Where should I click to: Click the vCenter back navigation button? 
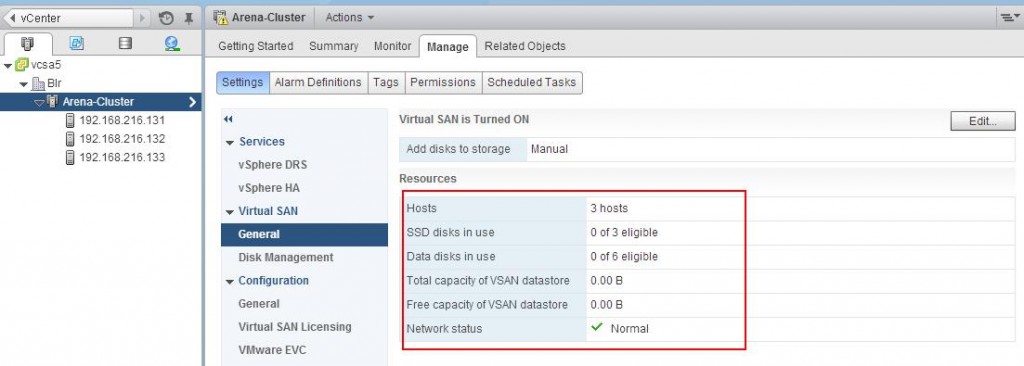pos(68,18)
